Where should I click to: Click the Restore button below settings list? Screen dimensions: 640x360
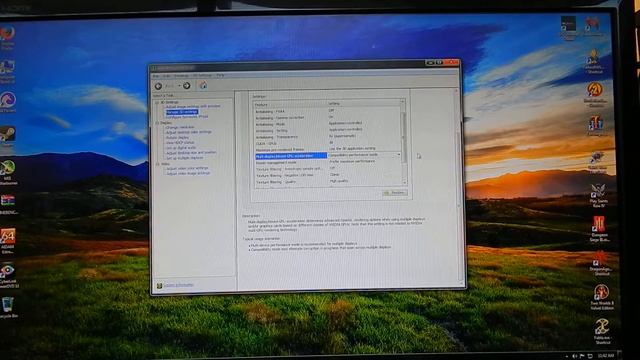click(395, 193)
